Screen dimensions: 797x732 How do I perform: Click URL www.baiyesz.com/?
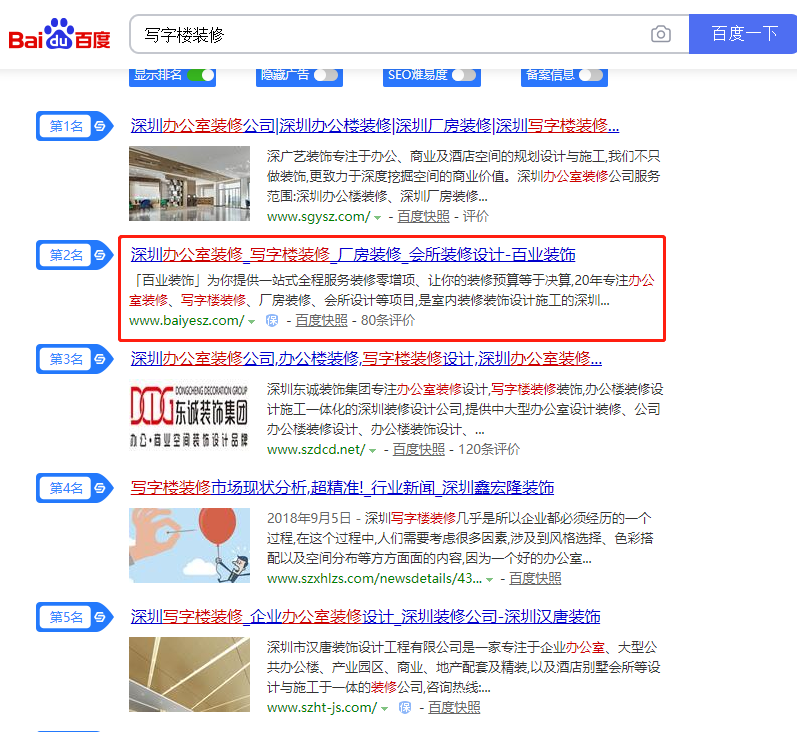187,321
